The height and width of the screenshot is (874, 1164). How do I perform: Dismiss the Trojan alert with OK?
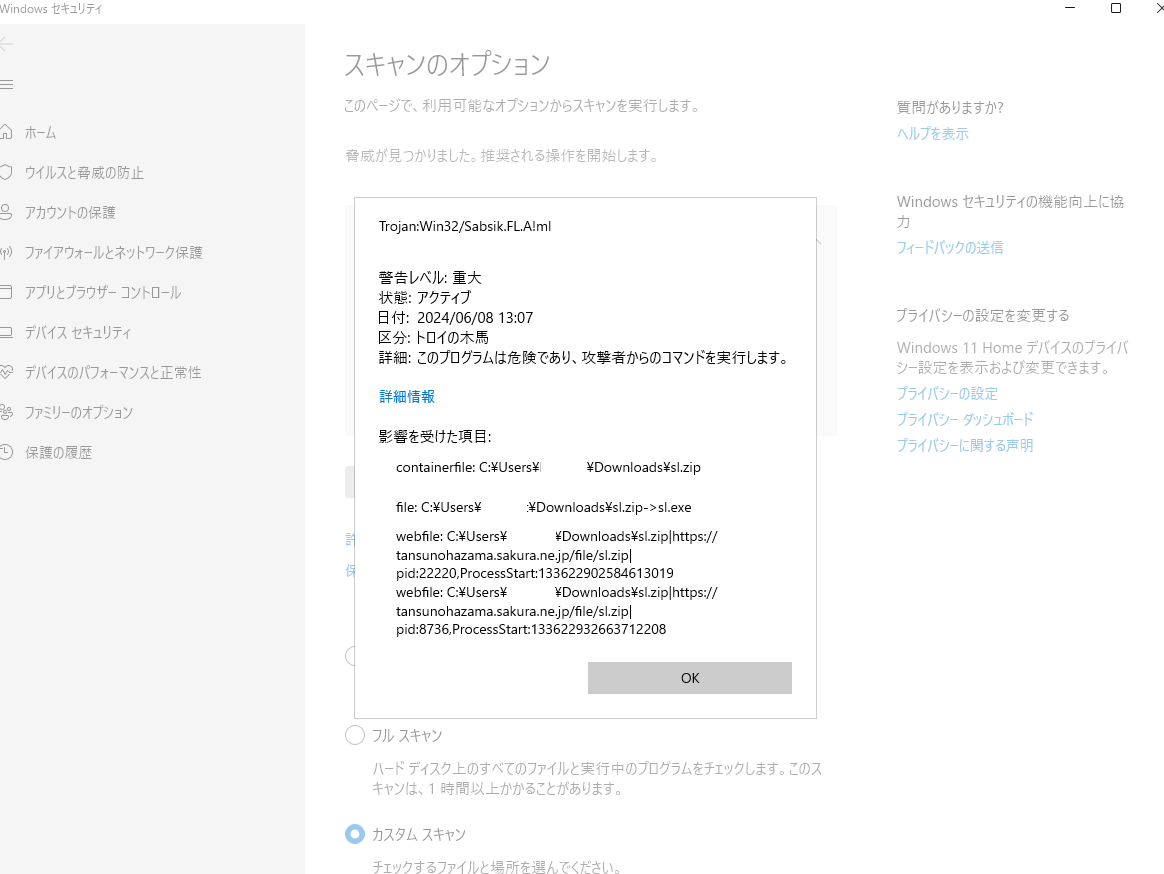coord(689,678)
